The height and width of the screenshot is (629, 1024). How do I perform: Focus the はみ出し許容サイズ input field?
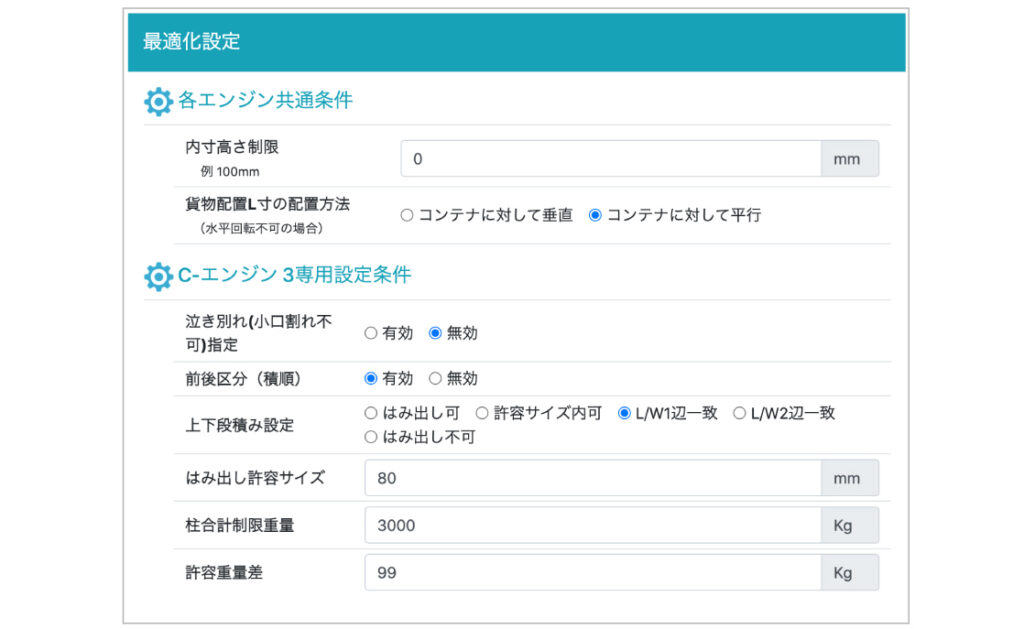(x=592, y=478)
